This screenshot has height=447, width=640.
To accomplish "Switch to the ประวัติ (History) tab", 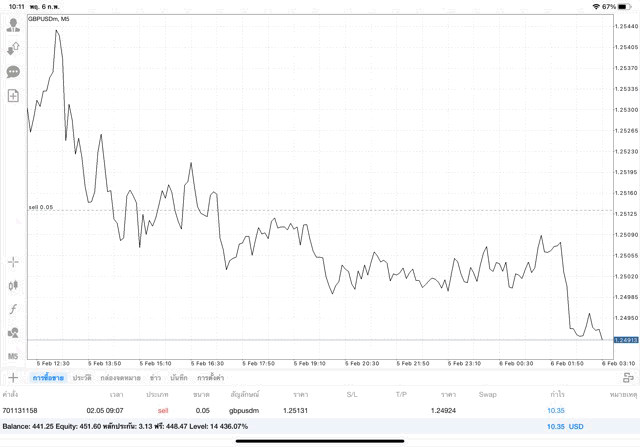I will tap(82, 378).
